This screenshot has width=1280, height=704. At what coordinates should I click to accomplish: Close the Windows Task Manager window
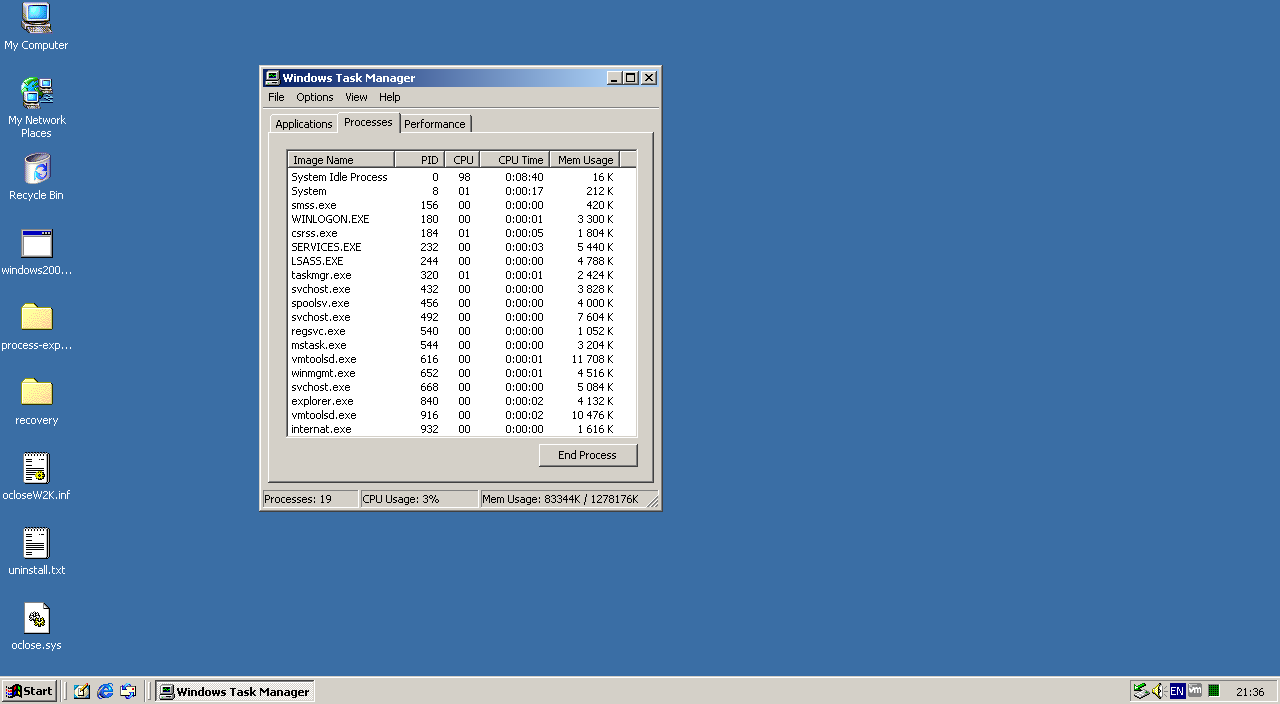coord(649,78)
